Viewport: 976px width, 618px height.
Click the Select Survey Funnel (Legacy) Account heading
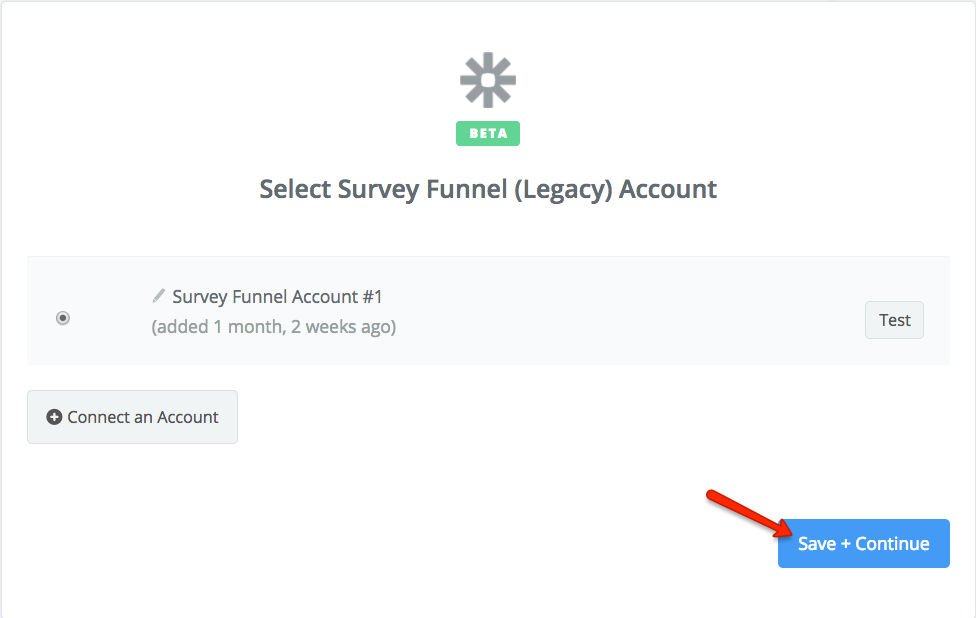(x=488, y=189)
